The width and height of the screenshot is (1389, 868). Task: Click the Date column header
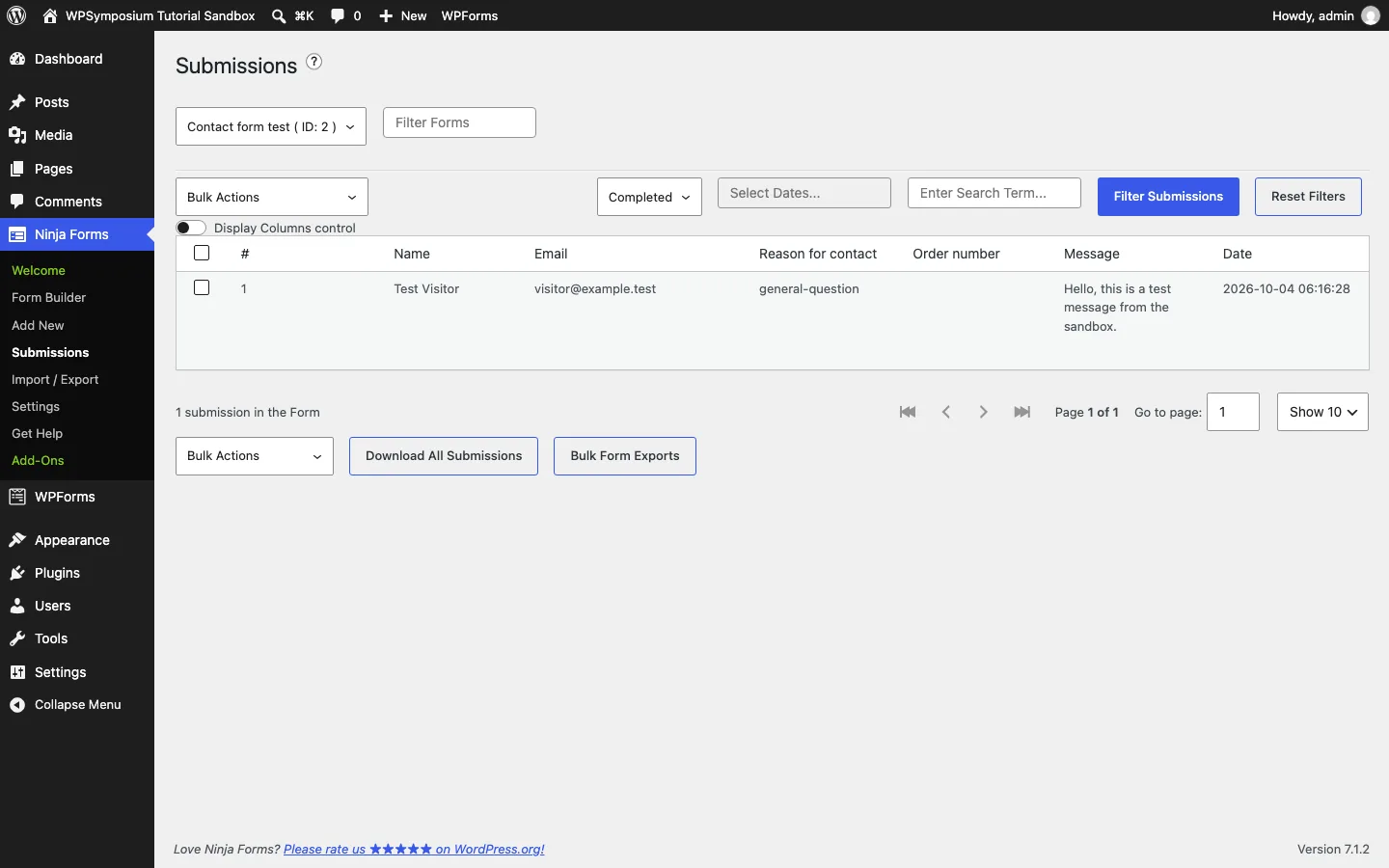[1238, 254]
